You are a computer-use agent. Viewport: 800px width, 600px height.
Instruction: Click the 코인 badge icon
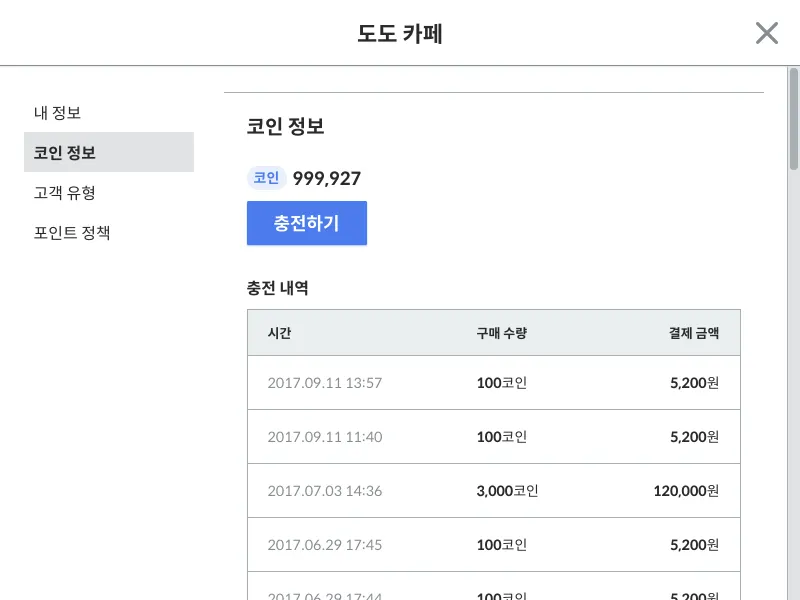click(266, 178)
